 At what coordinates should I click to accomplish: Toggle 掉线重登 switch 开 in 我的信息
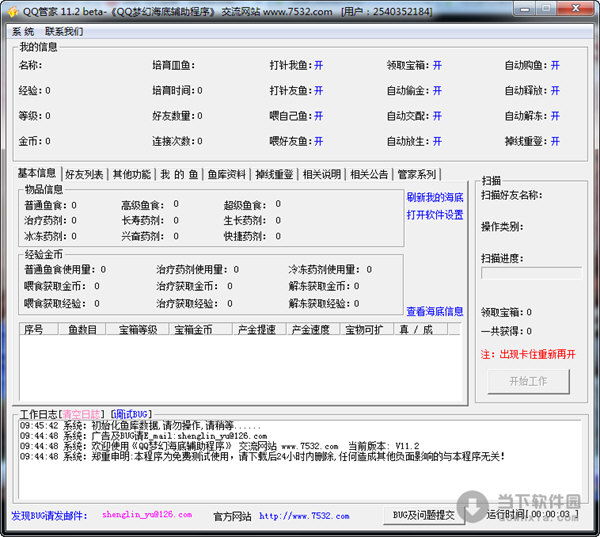(x=555, y=142)
